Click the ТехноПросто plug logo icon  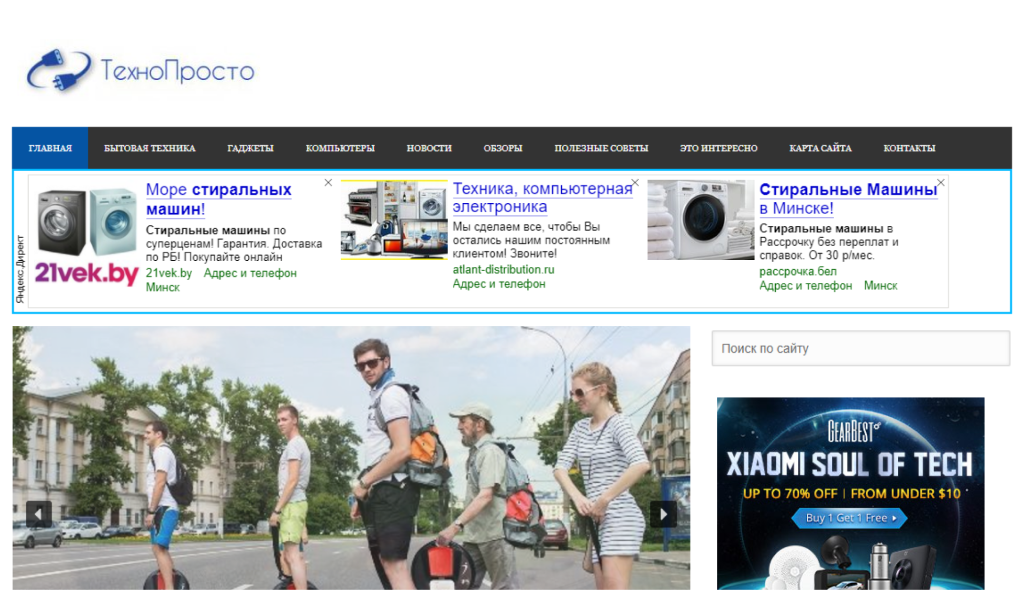pyautogui.click(x=58, y=72)
